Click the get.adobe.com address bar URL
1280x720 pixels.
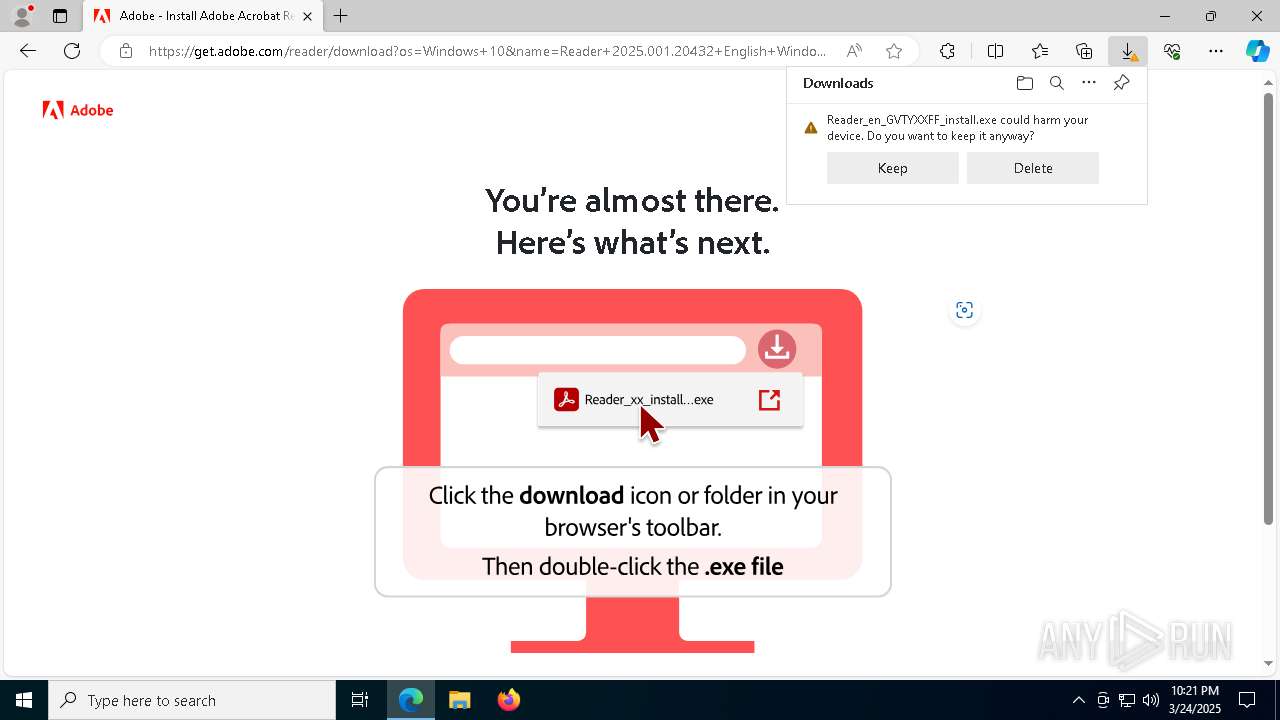point(487,51)
